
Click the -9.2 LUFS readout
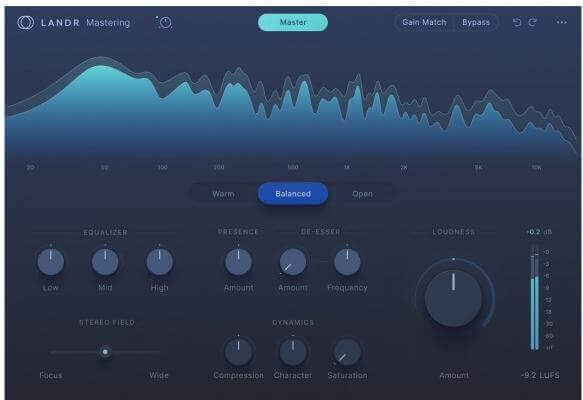(540, 375)
